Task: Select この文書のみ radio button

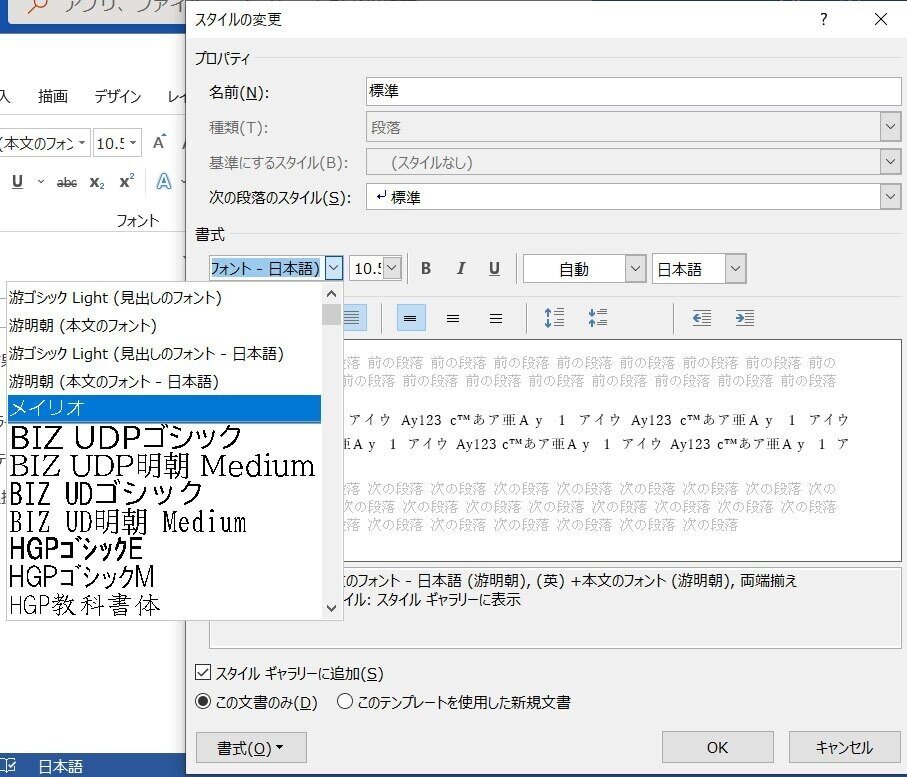Action: pos(202,702)
